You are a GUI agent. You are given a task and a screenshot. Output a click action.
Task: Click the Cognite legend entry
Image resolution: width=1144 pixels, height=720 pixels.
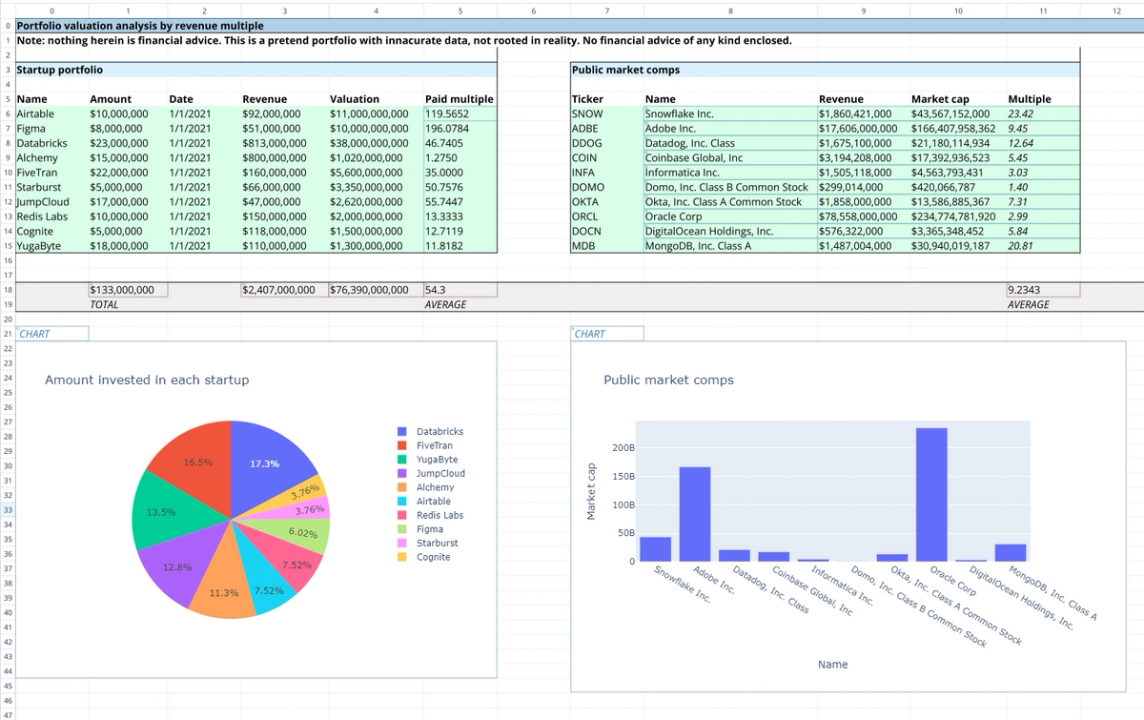point(434,557)
